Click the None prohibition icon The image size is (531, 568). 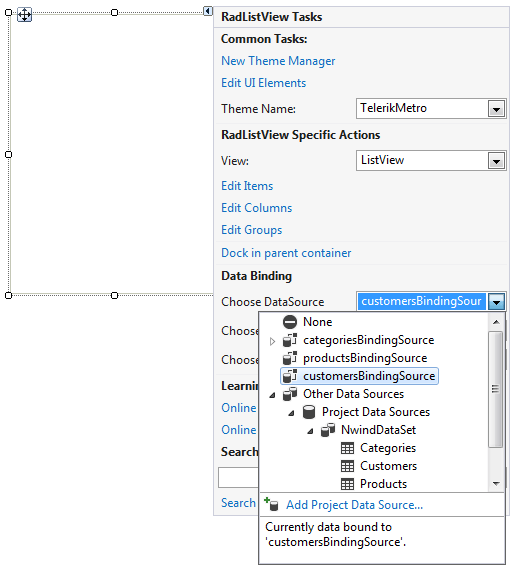(x=290, y=322)
